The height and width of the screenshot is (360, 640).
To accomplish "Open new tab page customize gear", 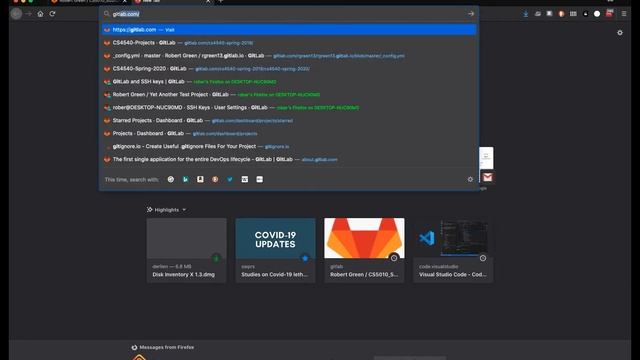I will point(620,33).
